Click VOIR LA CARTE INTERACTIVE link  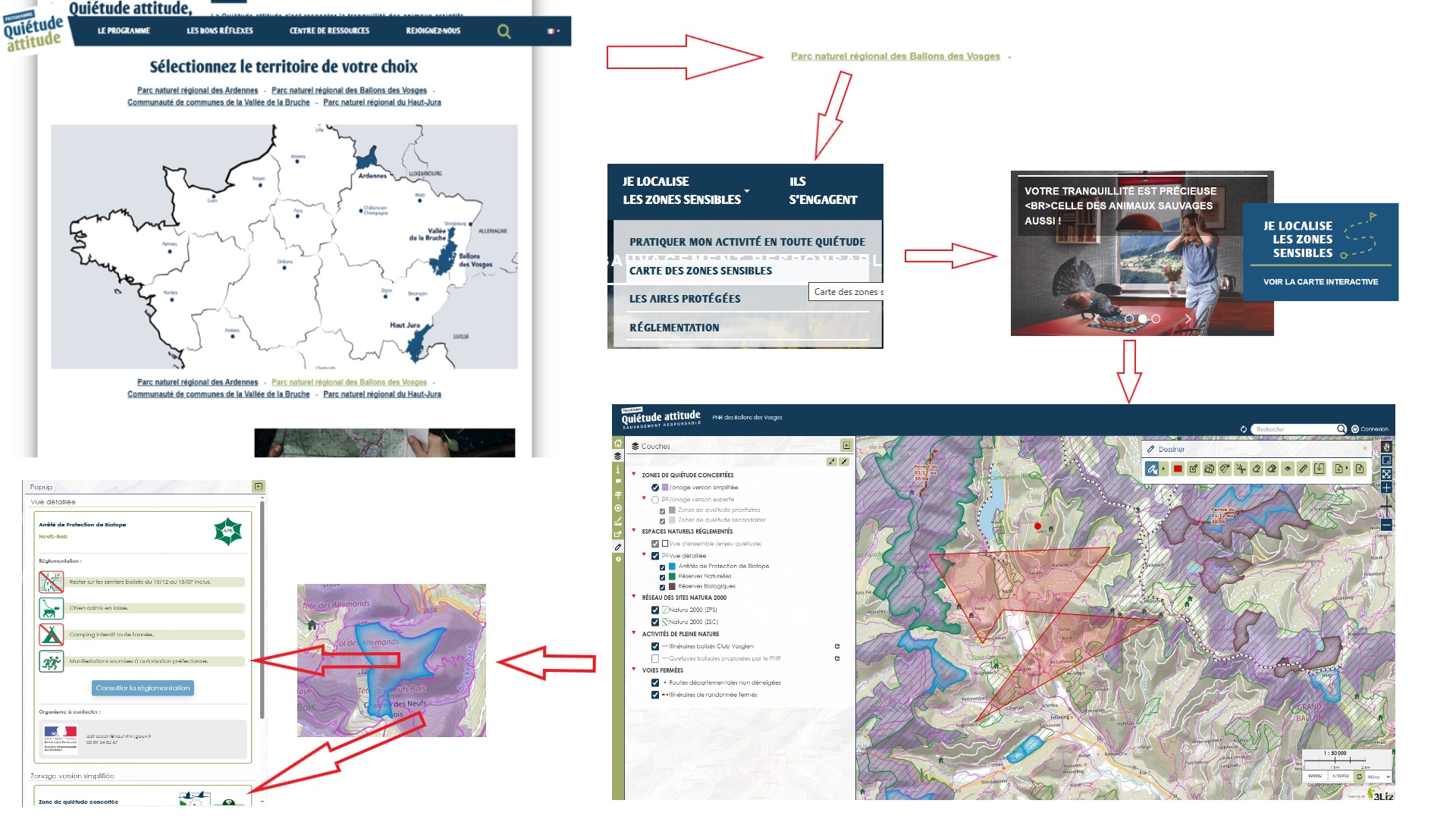coord(1320,282)
